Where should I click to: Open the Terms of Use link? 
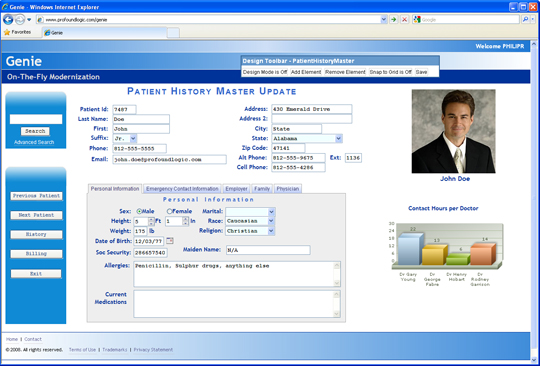pyautogui.click(x=82, y=350)
